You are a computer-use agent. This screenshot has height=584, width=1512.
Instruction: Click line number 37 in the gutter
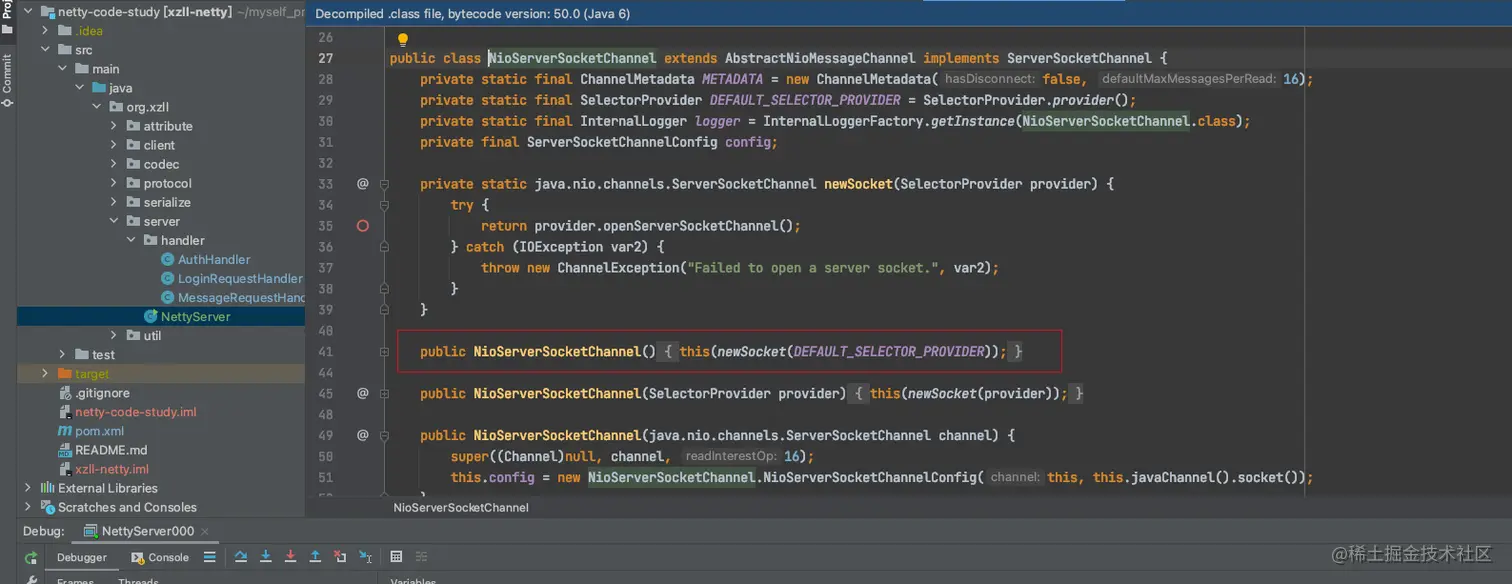pos(326,268)
